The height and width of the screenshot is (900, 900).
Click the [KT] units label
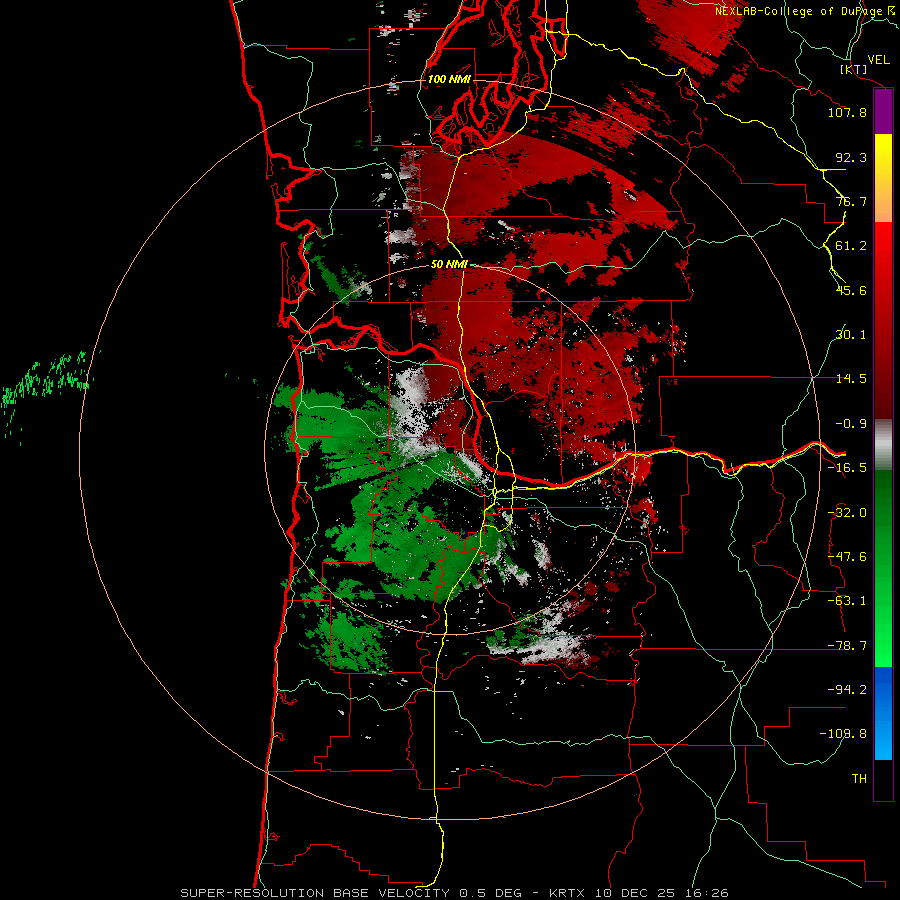854,69
